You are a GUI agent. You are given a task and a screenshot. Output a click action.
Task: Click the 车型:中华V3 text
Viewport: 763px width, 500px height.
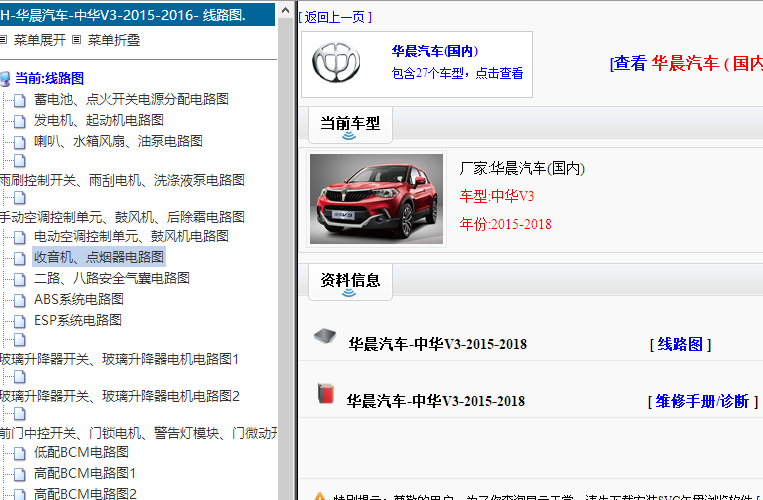coord(497,196)
